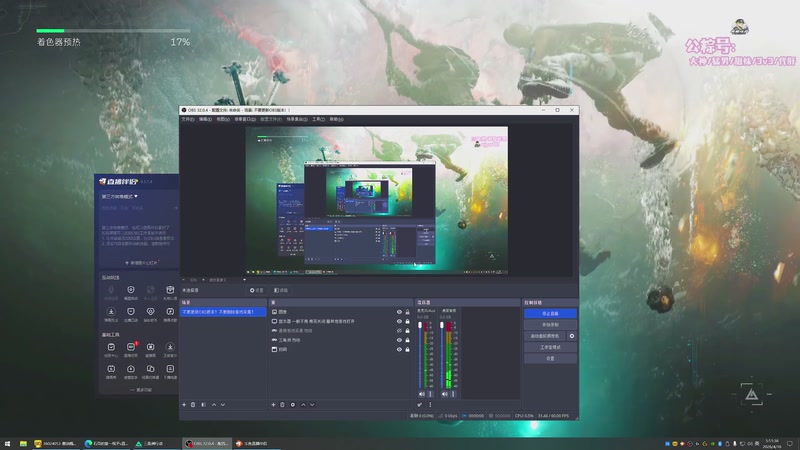The height and width of the screenshot is (450, 800).
Task: Click the blue 停止直播 button
Action: 550,313
